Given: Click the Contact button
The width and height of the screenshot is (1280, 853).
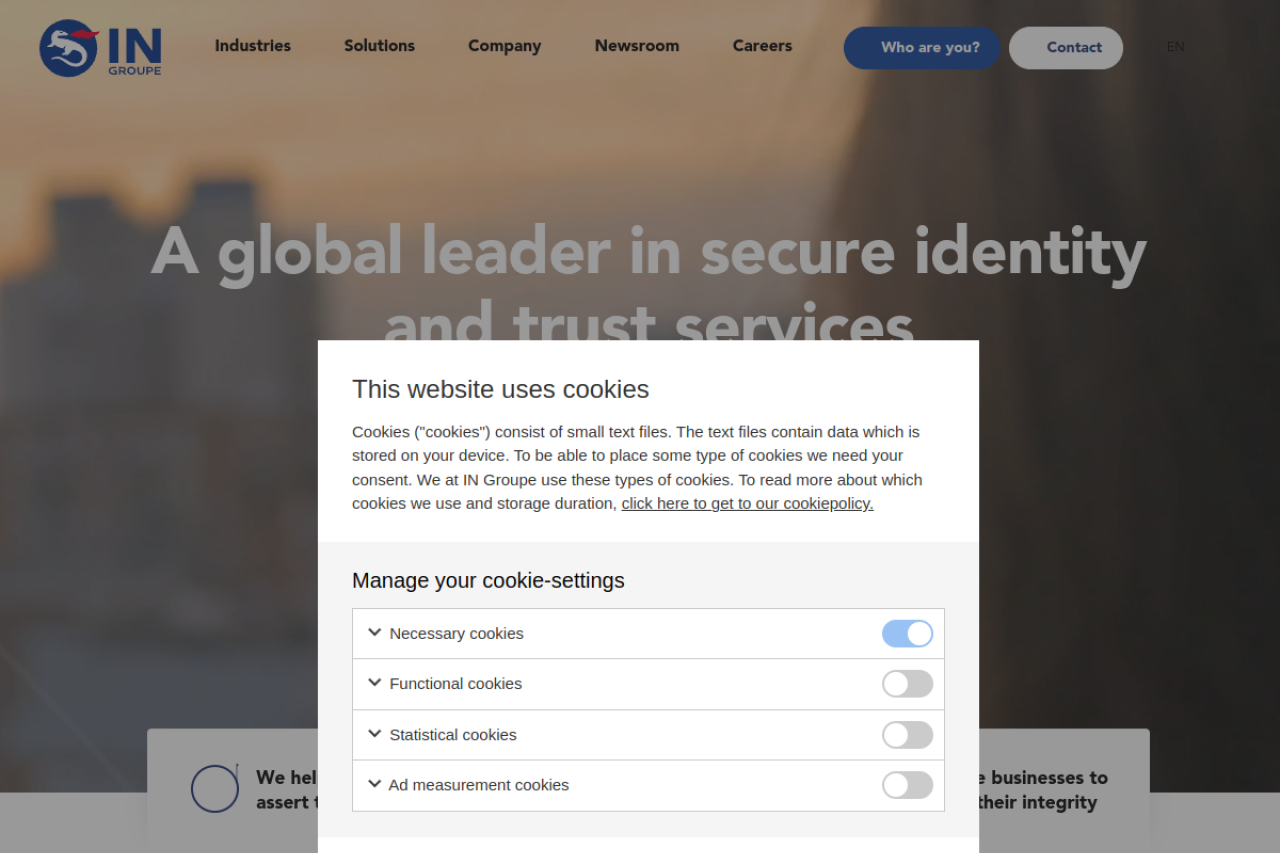Looking at the screenshot, I should [x=1066, y=48].
